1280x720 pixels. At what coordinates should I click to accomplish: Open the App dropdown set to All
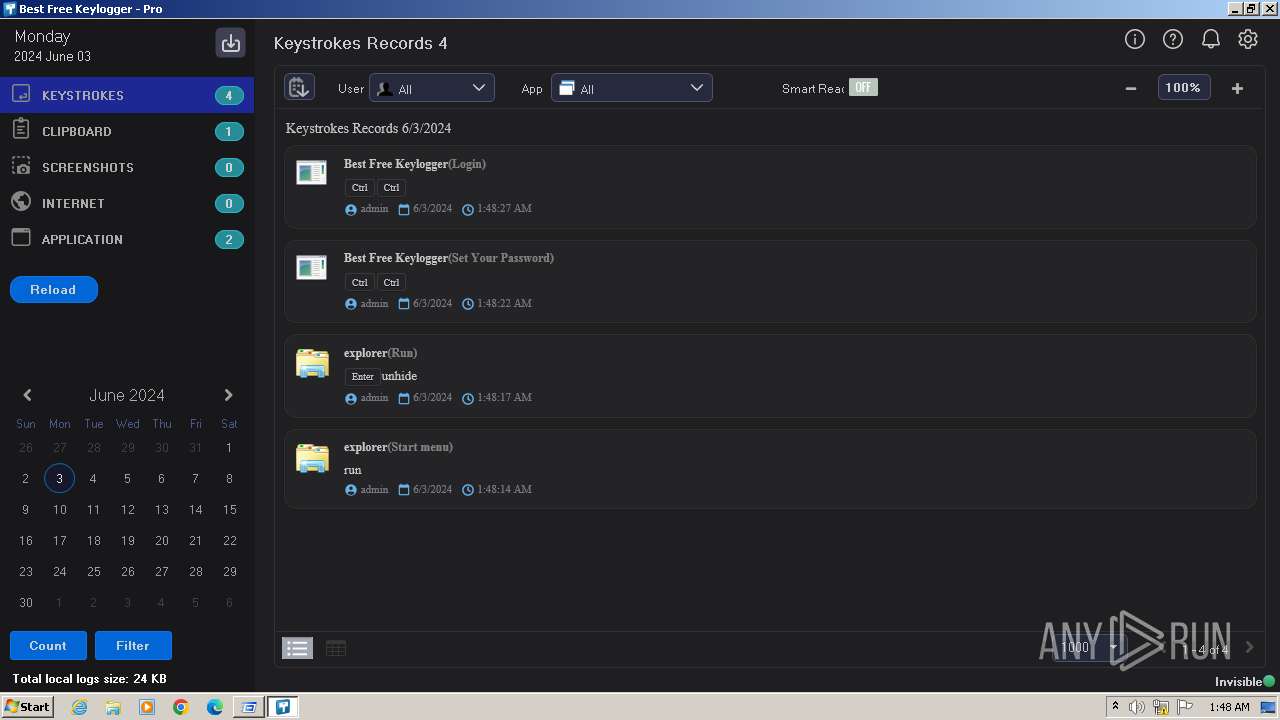(x=631, y=88)
